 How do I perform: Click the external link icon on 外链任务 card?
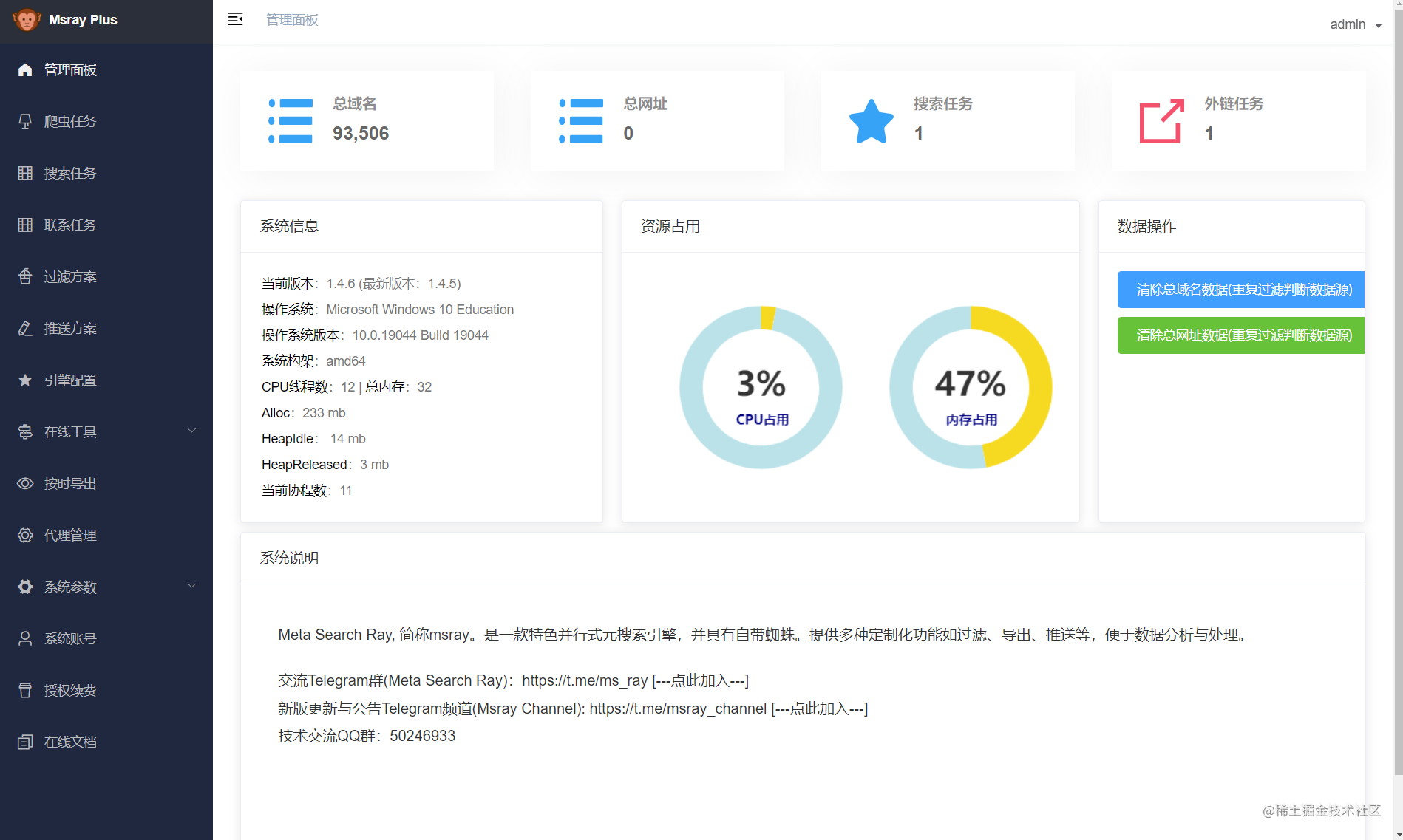click(1162, 121)
